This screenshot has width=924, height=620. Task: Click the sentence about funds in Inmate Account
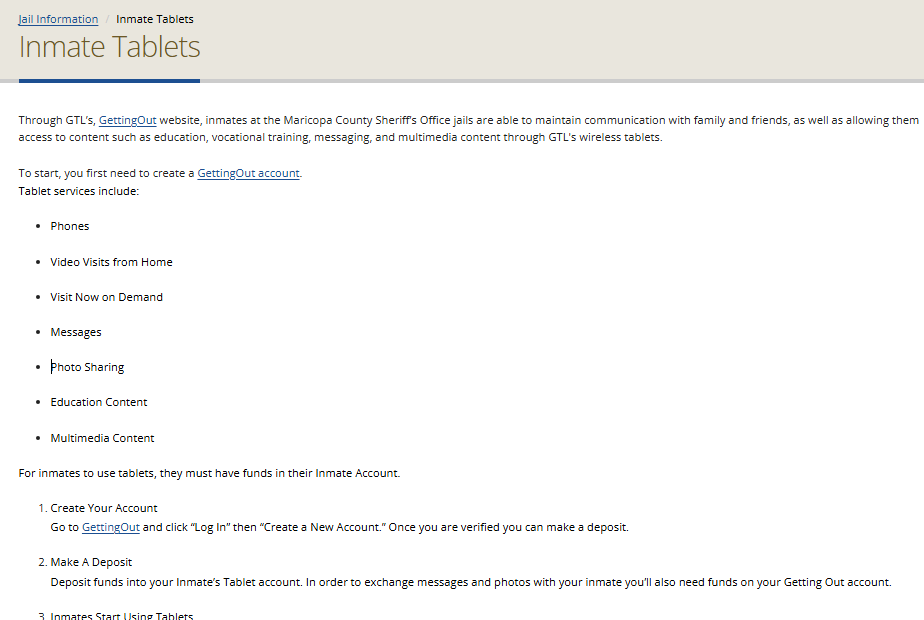(x=209, y=473)
